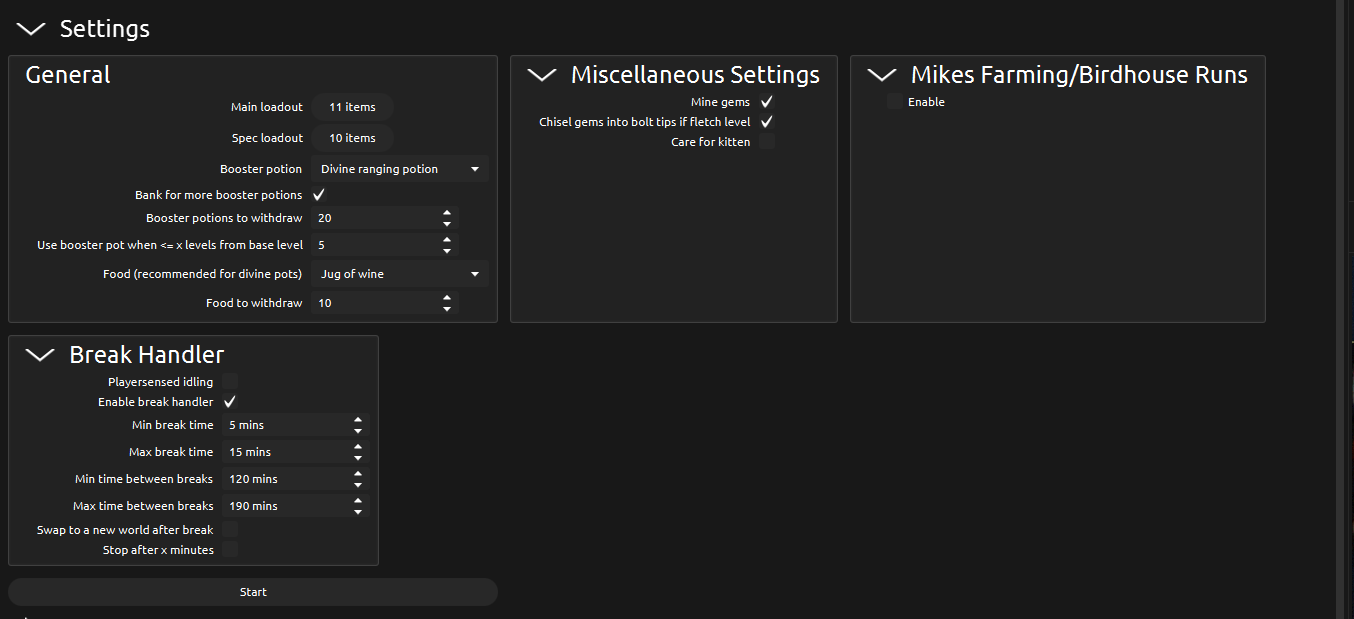Collapse the Miscellaneous Settings panel
This screenshot has height=619, width=1354.
point(542,75)
